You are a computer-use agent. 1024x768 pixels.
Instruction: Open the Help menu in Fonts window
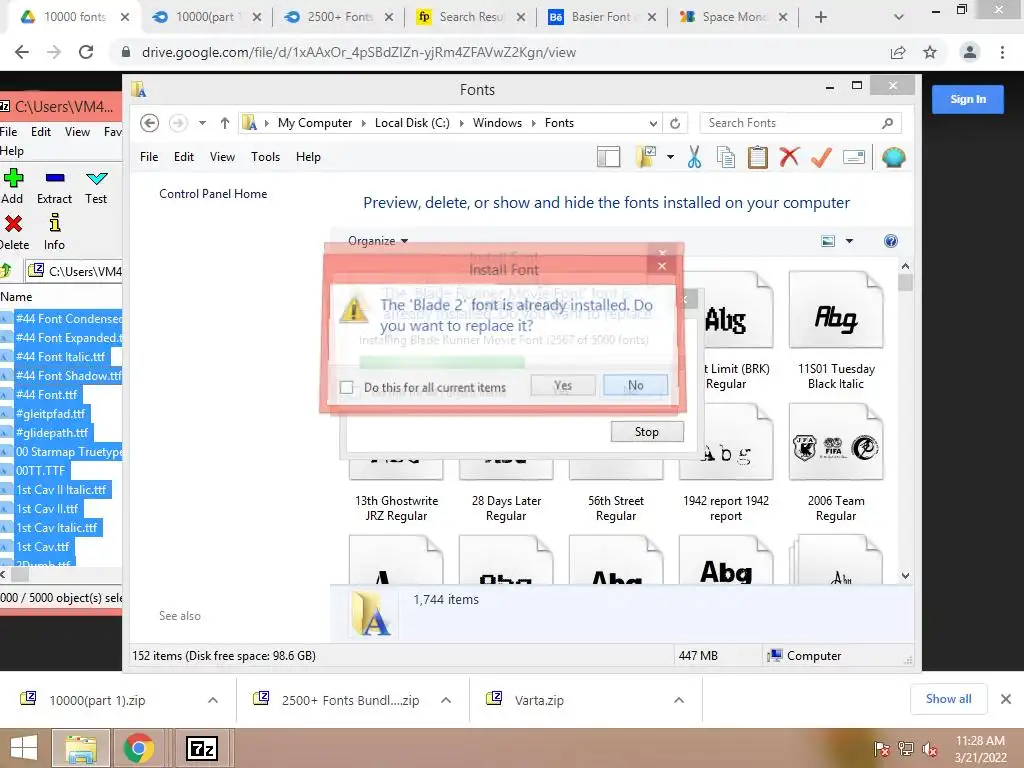click(308, 157)
